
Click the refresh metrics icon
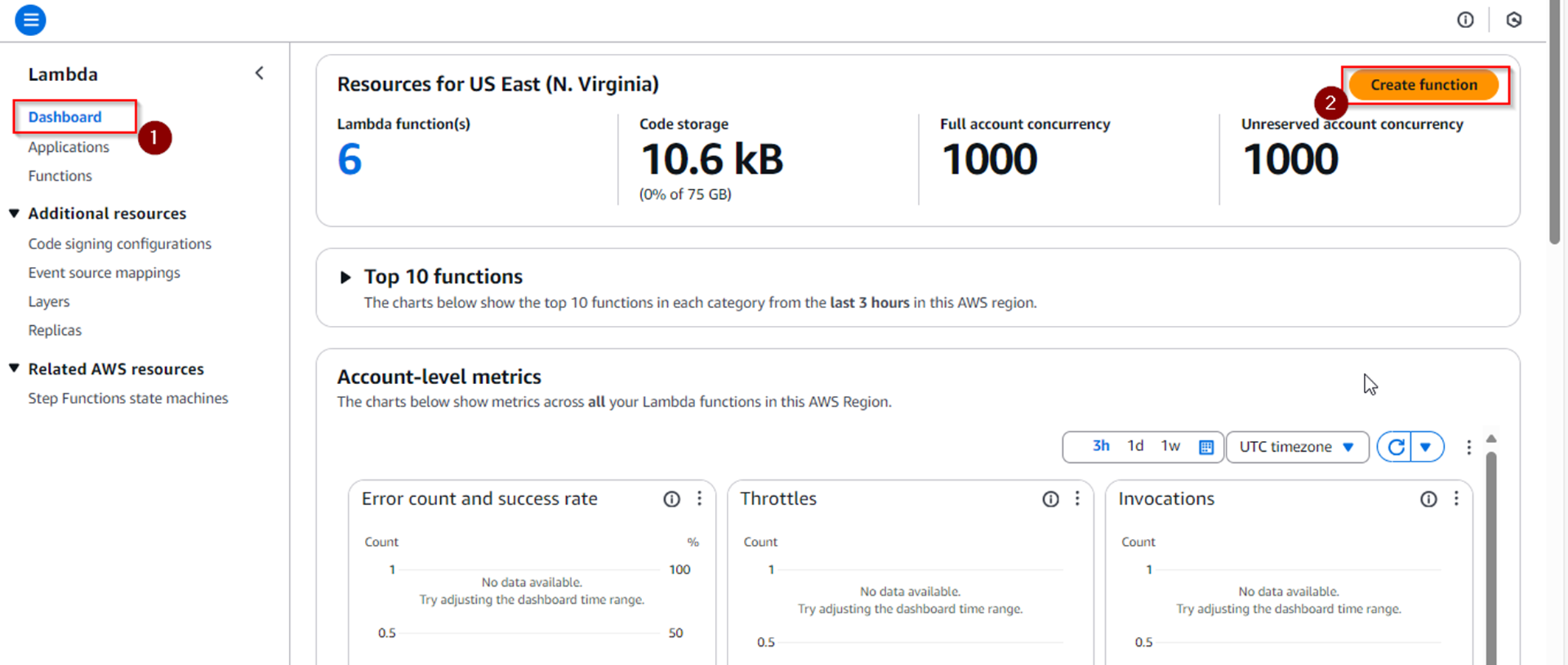click(1395, 447)
